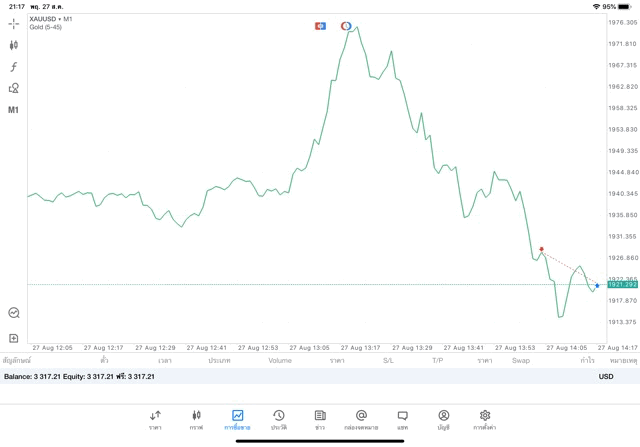Open the Mailbox (กล่องจดหมาย) tab
Image resolution: width=640 pixels, height=447 pixels.
tap(361, 419)
